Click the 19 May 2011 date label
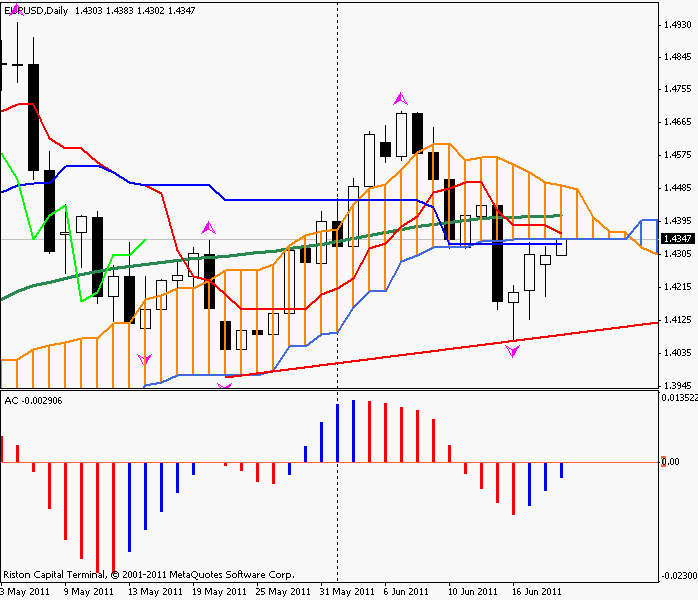Image resolution: width=698 pixels, height=600 pixels. (219, 592)
